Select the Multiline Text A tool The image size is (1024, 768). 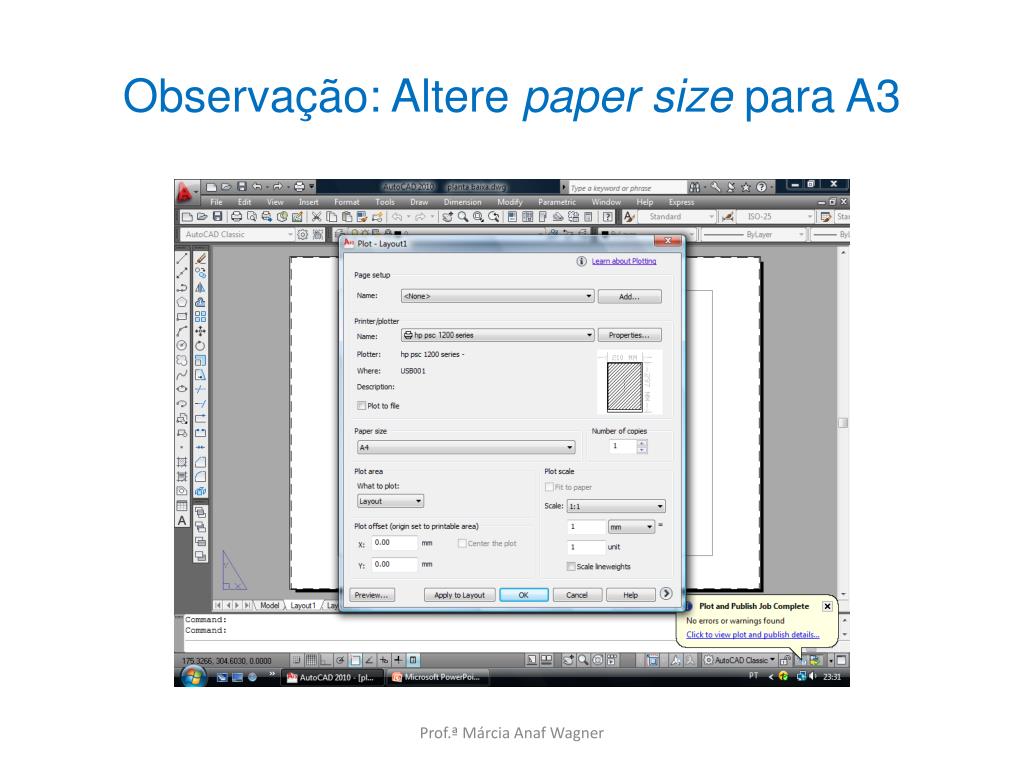182,520
